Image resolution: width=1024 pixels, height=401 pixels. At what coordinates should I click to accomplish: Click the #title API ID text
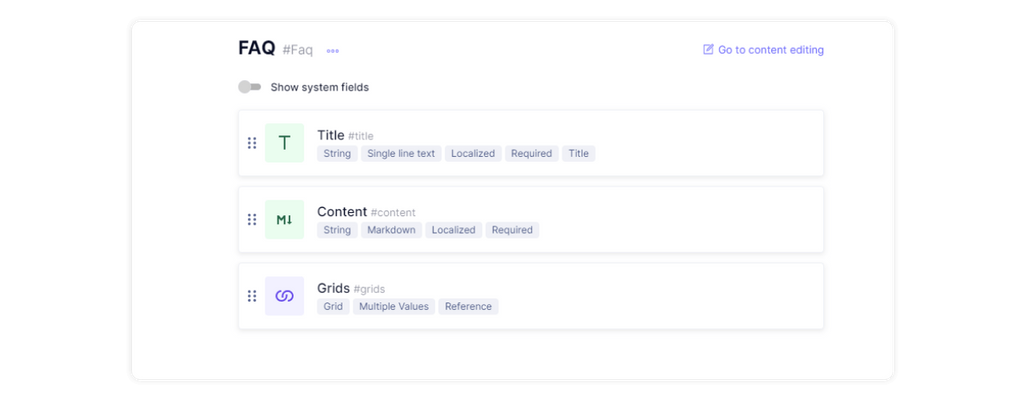point(360,136)
